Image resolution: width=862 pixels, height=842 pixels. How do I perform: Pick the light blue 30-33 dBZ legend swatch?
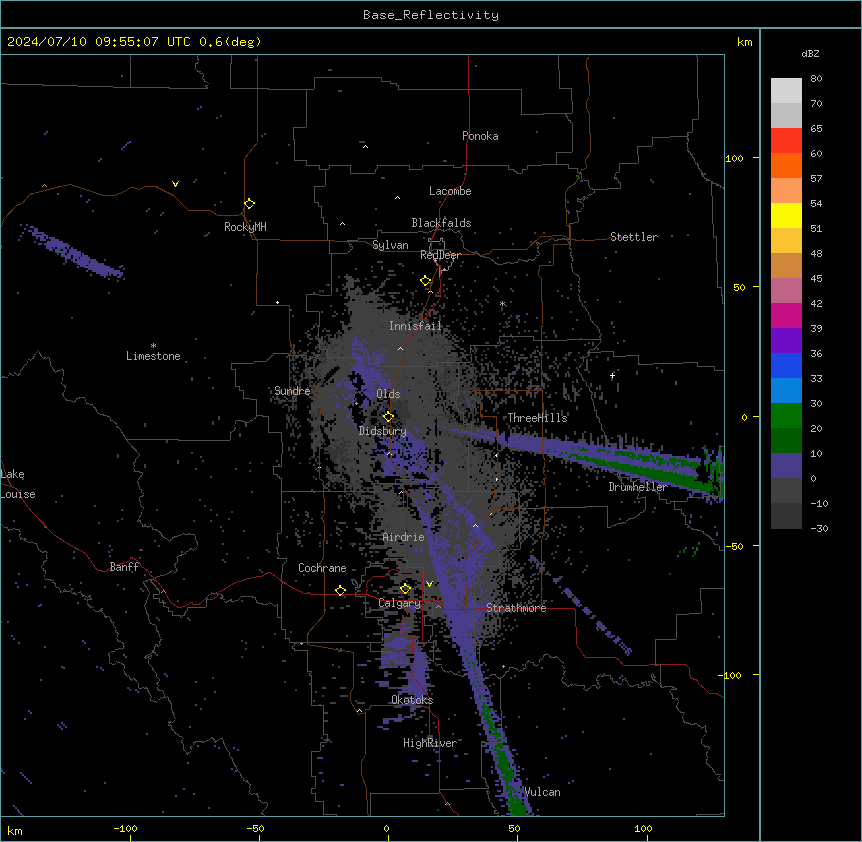click(x=786, y=390)
